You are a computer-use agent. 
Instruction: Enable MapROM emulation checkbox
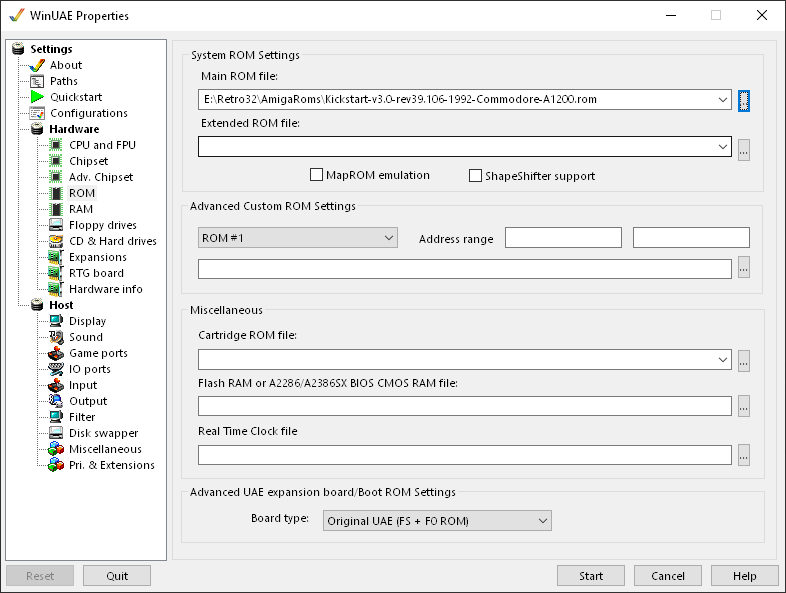click(x=316, y=175)
